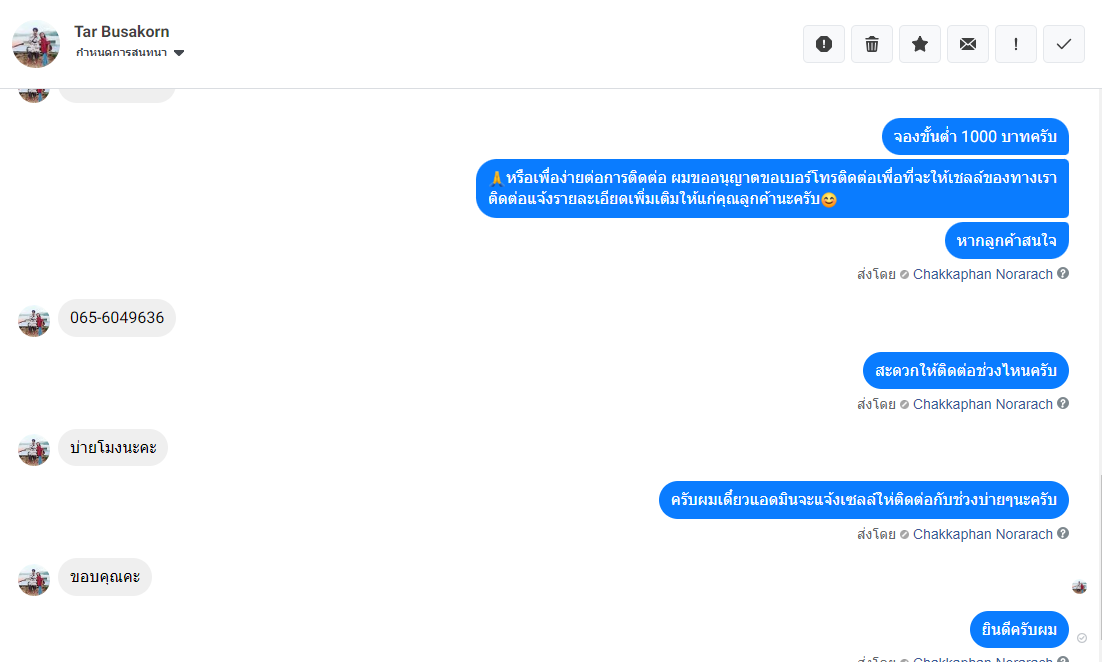Image resolution: width=1102 pixels, height=662 pixels.
Task: Mark conversation unread with envelope icon
Action: 968,44
